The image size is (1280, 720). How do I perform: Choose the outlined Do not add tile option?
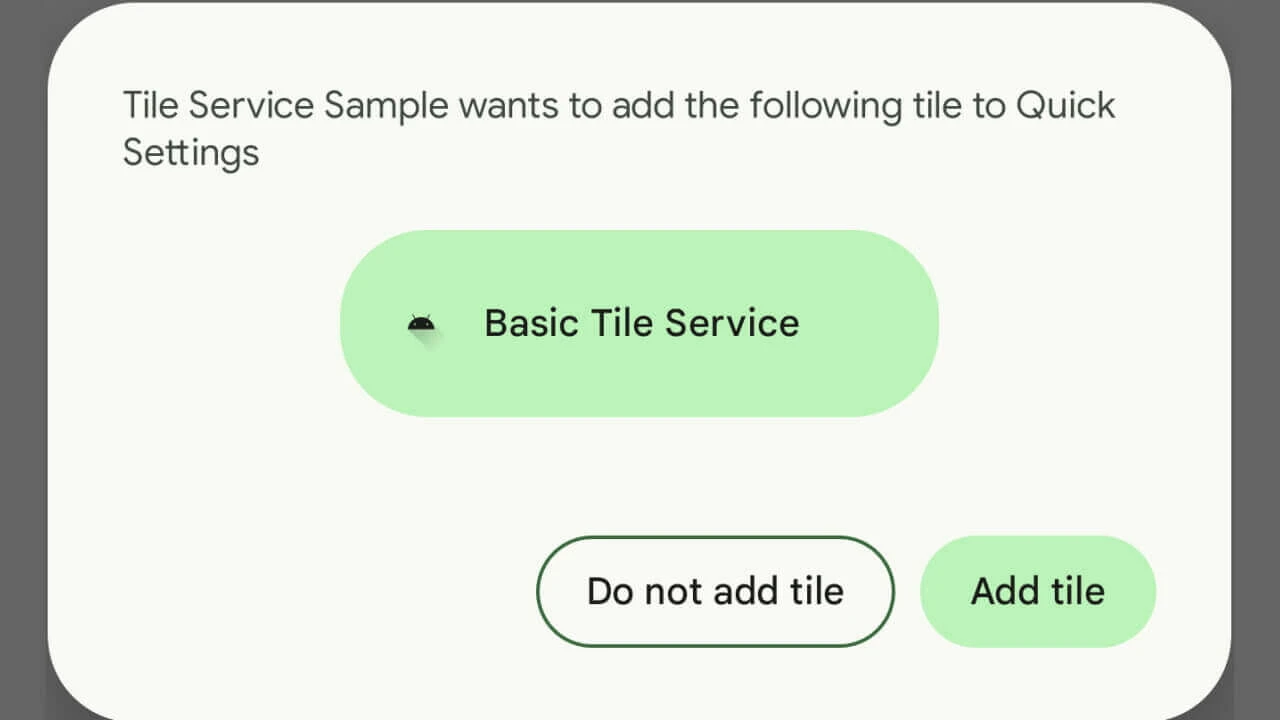(x=715, y=591)
